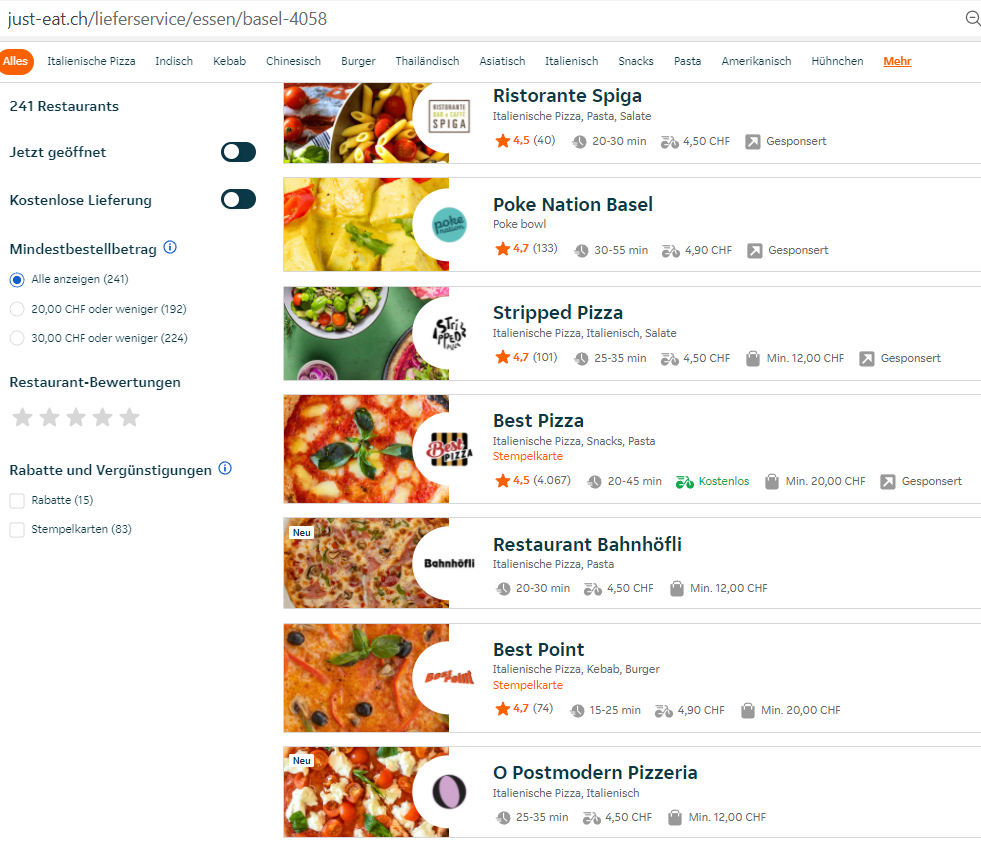Select 20,00 CHF oder weniger option
This screenshot has width=981, height=842.
coord(17,309)
